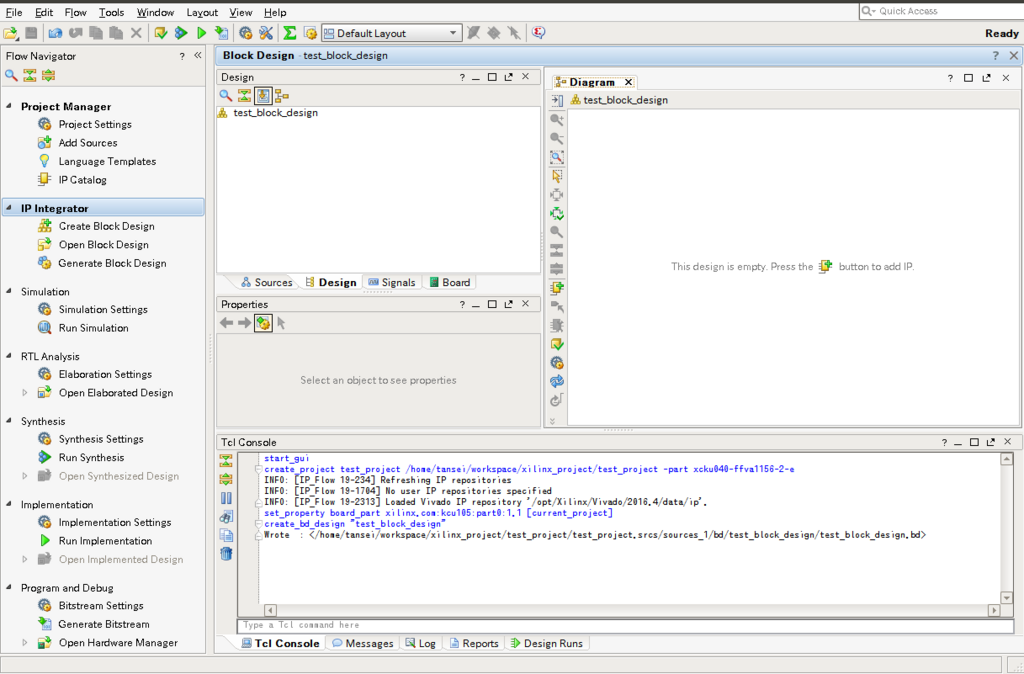
Task: Switch to the Signals tab
Action: 391,282
